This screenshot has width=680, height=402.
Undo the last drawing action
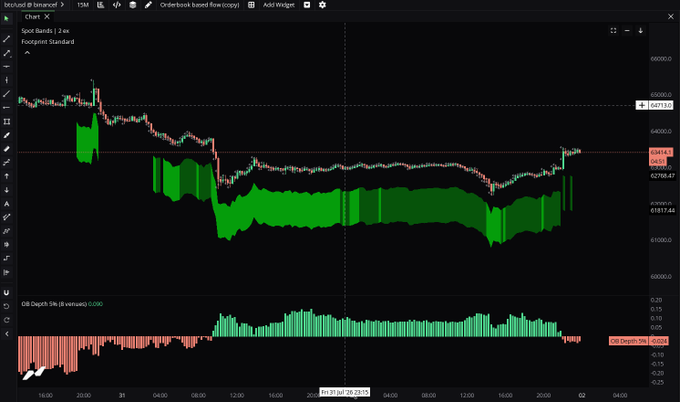click(x=7, y=307)
